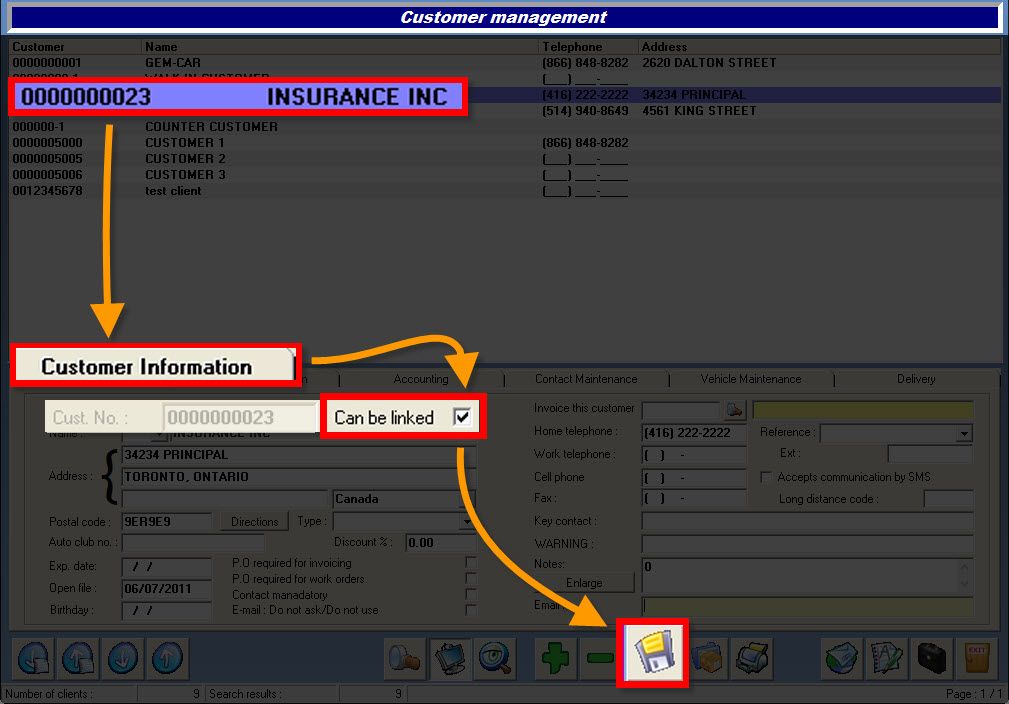Click the left-arrow page navigation icon
The height and width of the screenshot is (704, 1009).
[x=33, y=658]
